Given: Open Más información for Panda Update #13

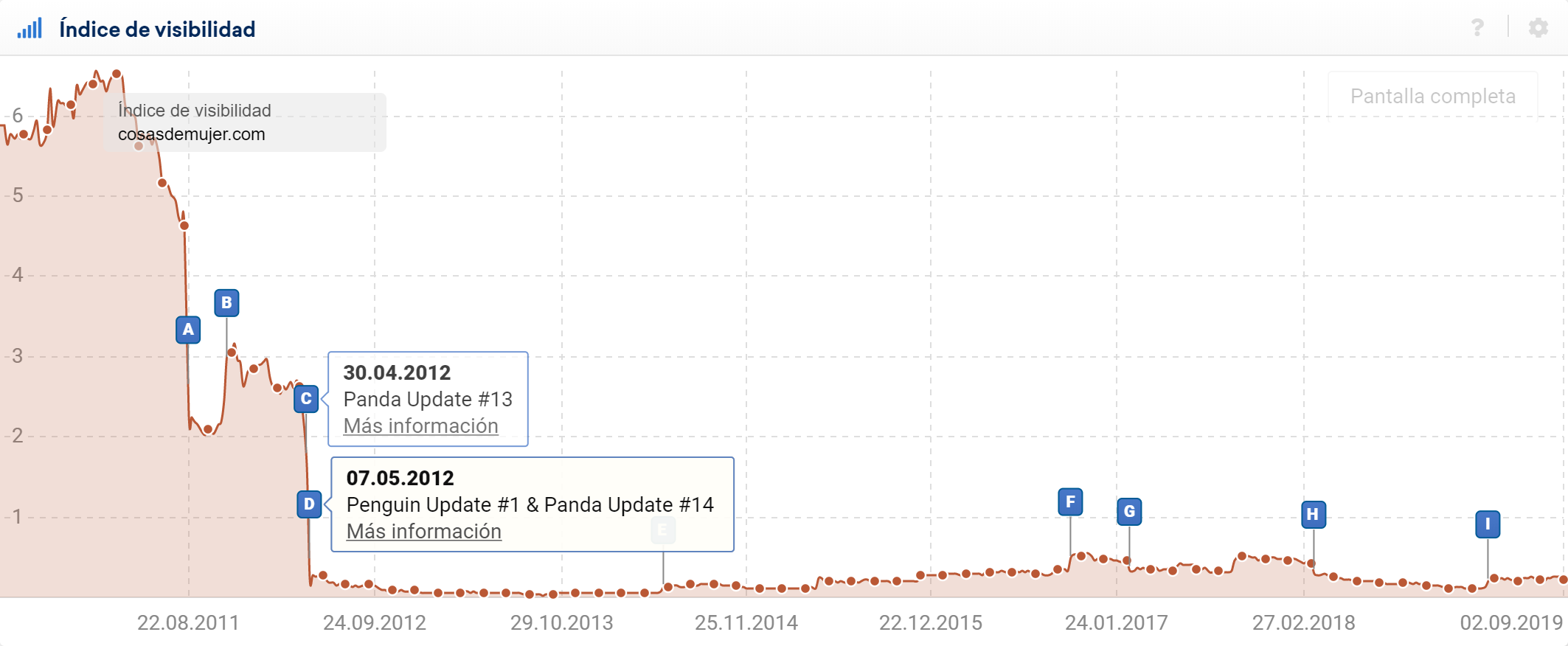Looking at the screenshot, I should click(x=420, y=426).
